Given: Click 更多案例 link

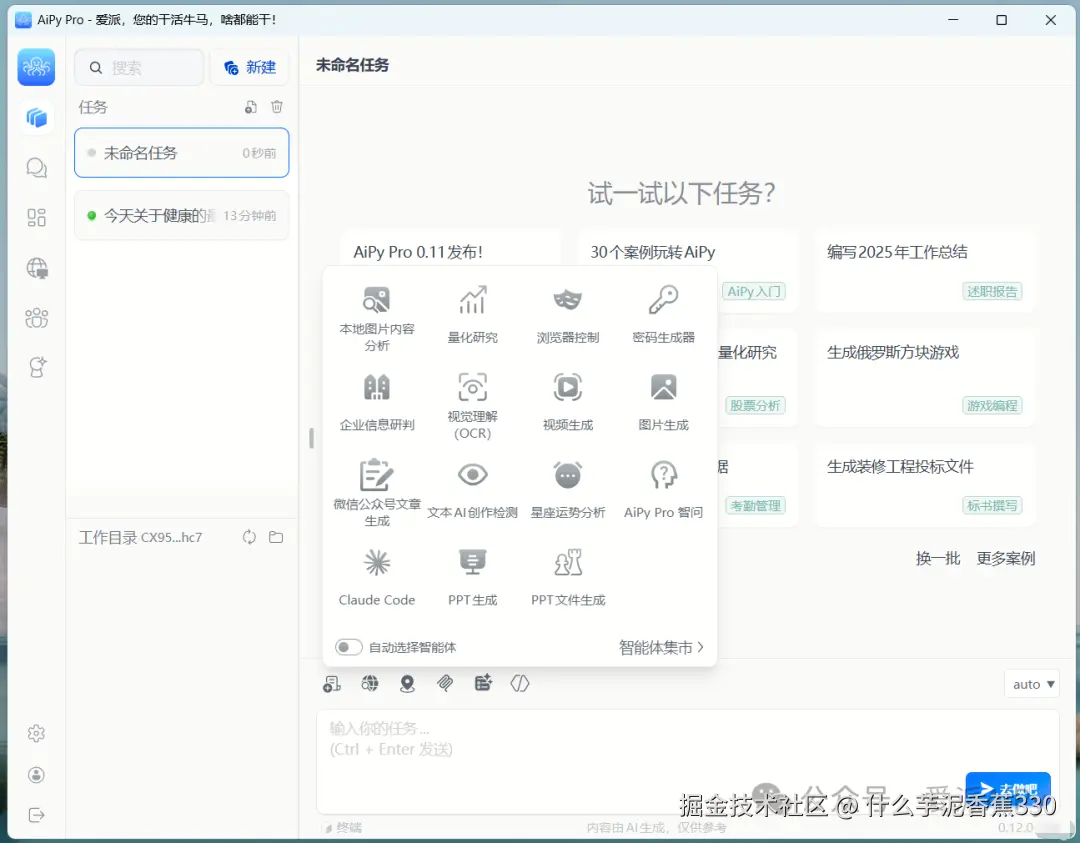Looking at the screenshot, I should tap(1006, 559).
